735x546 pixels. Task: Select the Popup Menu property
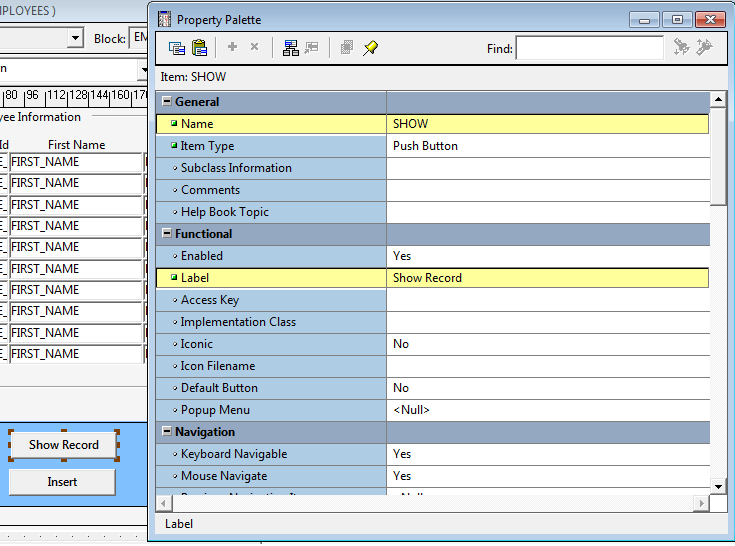[271, 411]
